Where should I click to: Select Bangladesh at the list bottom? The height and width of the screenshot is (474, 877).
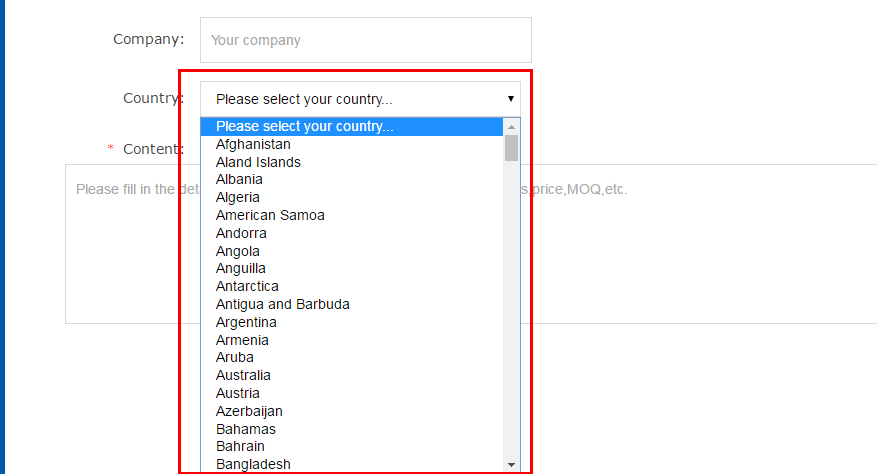[253, 464]
